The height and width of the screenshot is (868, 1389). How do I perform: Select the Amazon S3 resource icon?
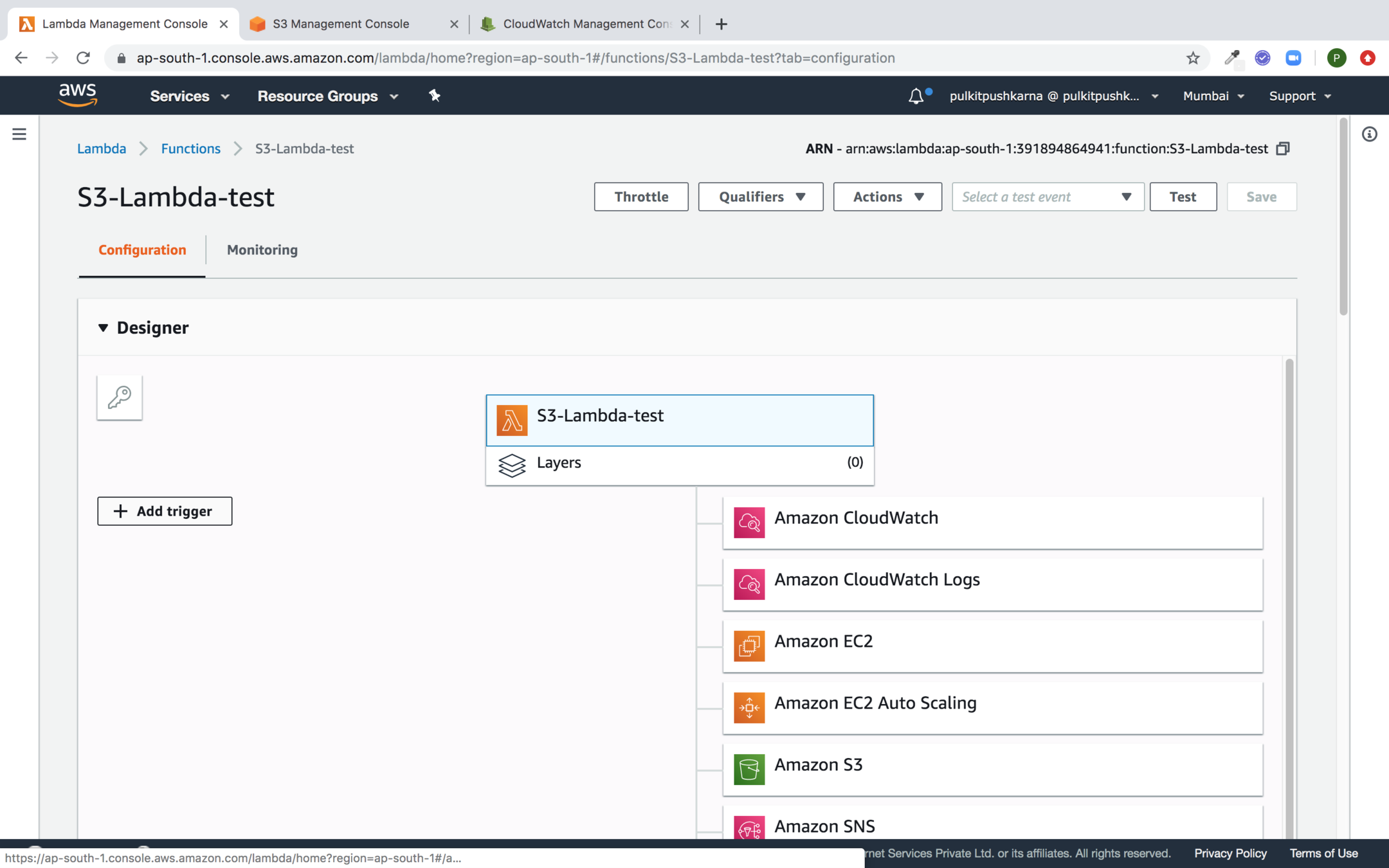pyautogui.click(x=749, y=769)
